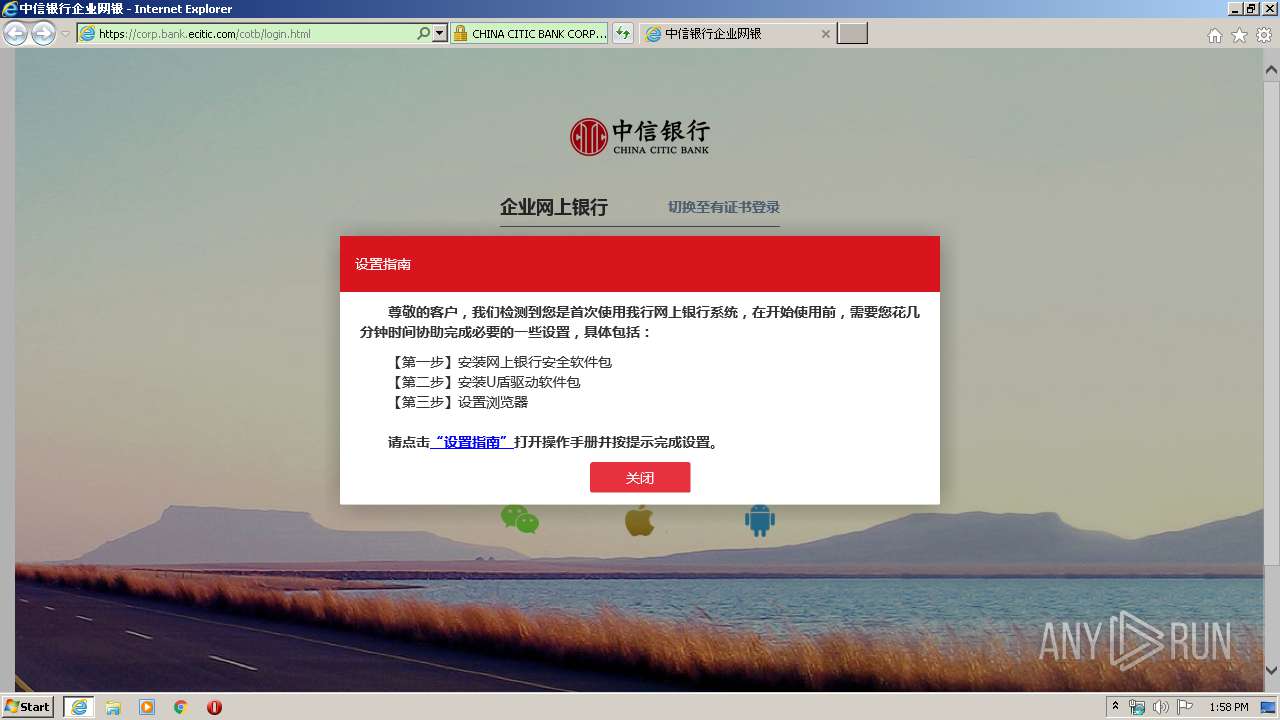Click the red 设置指南 dialog header title
The image size is (1280, 720).
(383, 264)
